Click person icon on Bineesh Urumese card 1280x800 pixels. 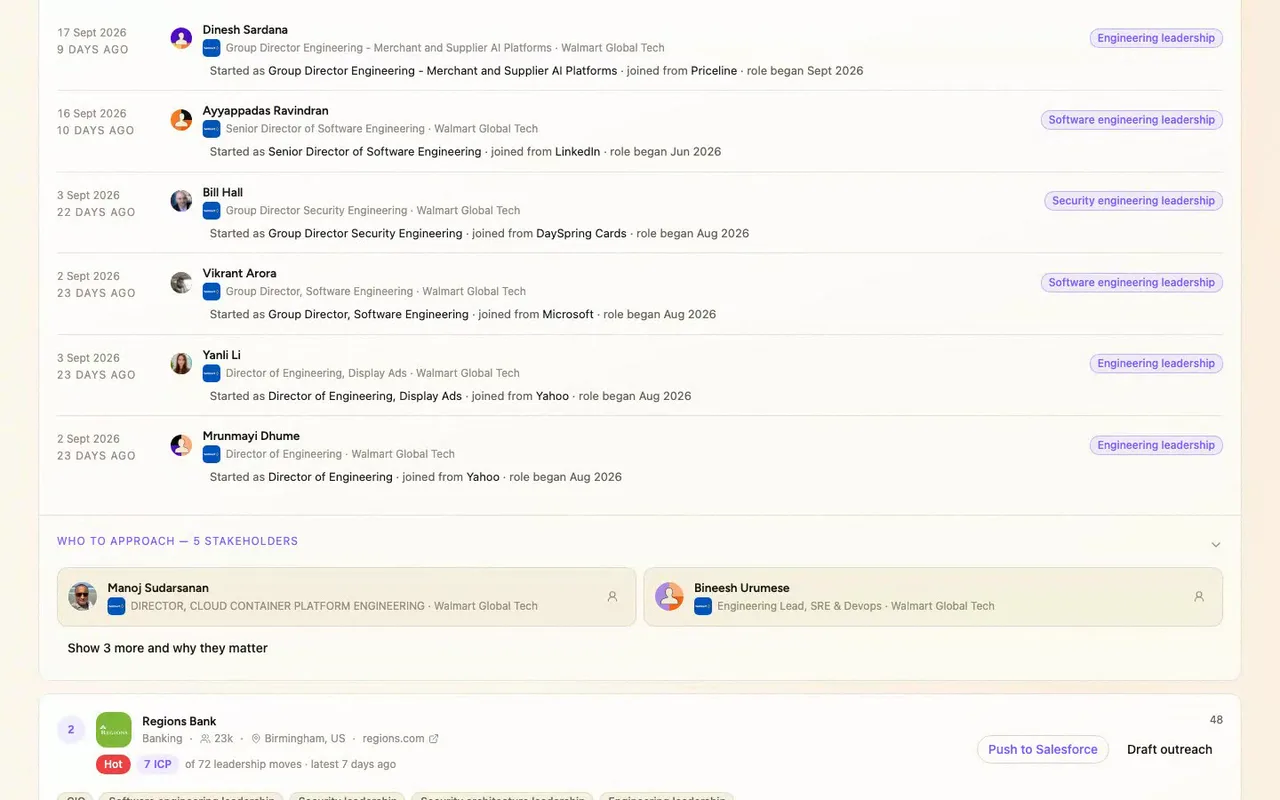1199,596
